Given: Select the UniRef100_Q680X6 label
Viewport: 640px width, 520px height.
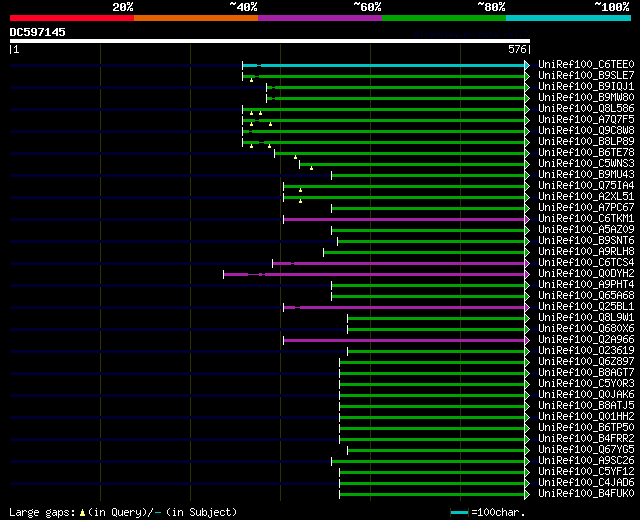Looking at the screenshot, I should (586, 329).
